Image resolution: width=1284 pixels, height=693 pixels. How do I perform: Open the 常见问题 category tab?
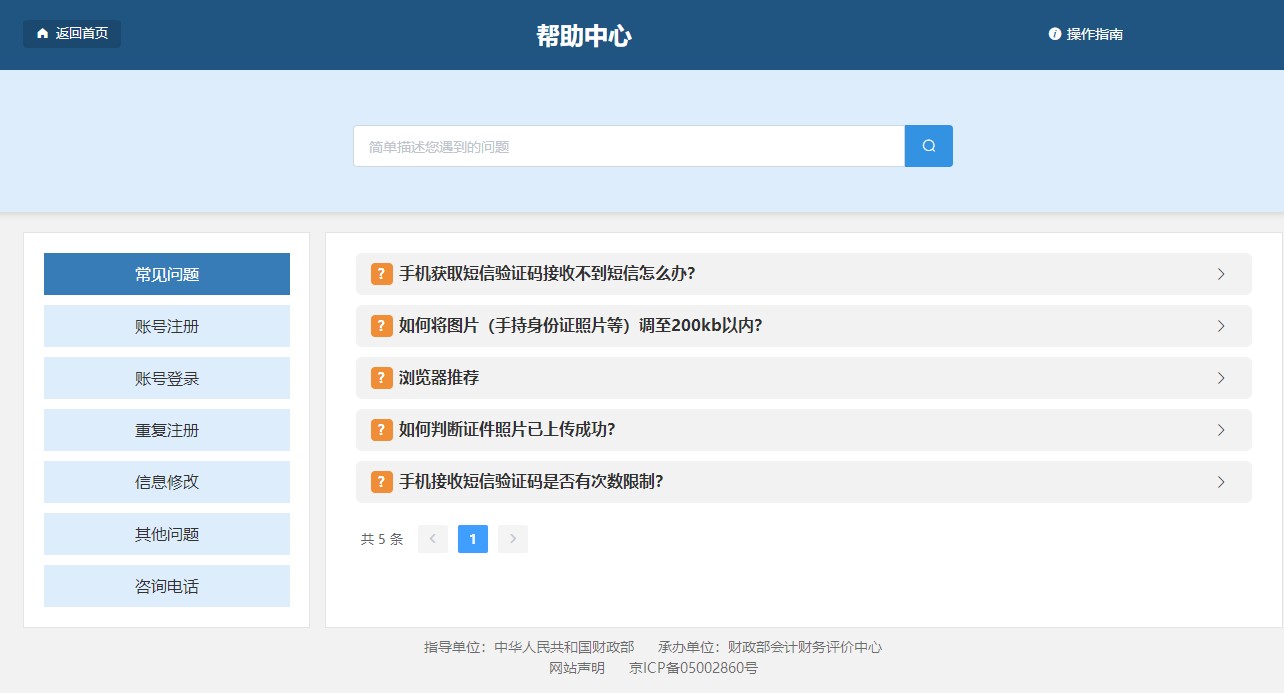click(x=167, y=274)
